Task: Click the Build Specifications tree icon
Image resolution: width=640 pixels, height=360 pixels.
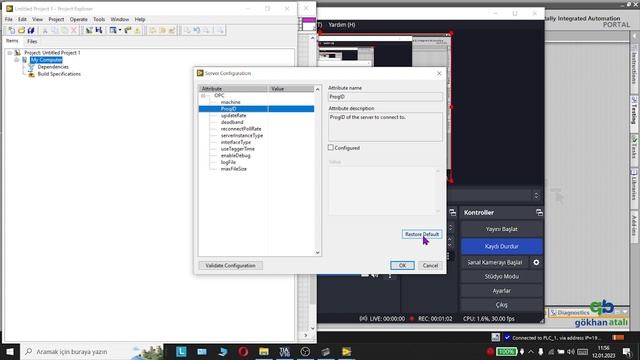Action: (31, 74)
